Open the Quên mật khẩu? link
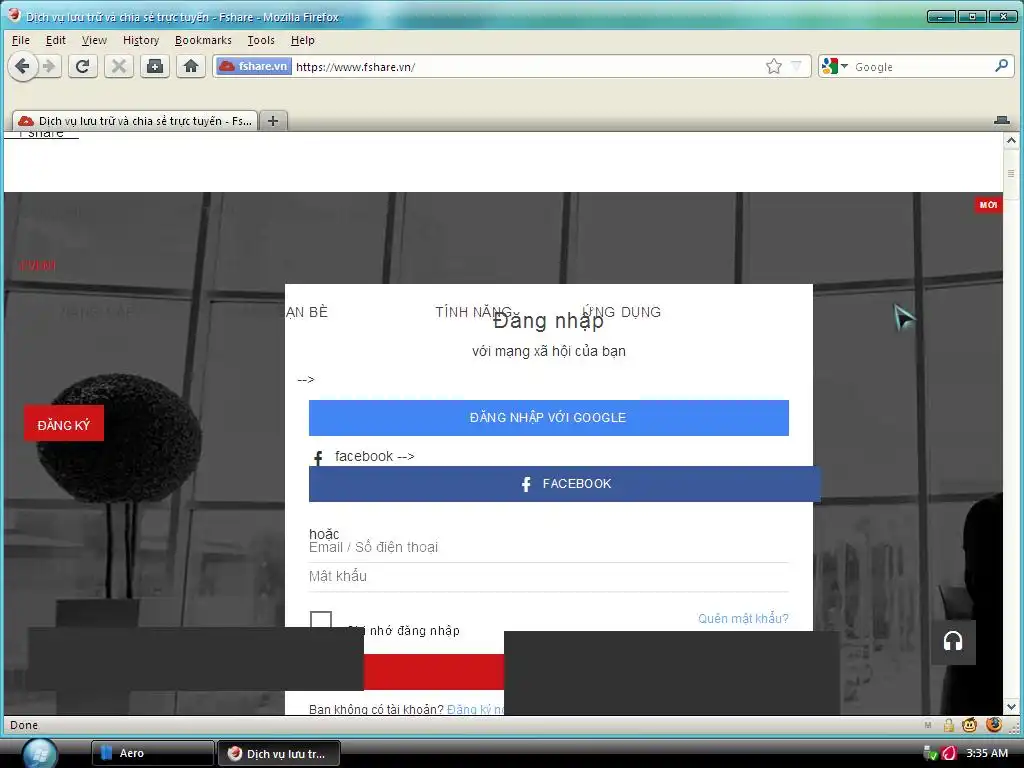 click(x=743, y=618)
